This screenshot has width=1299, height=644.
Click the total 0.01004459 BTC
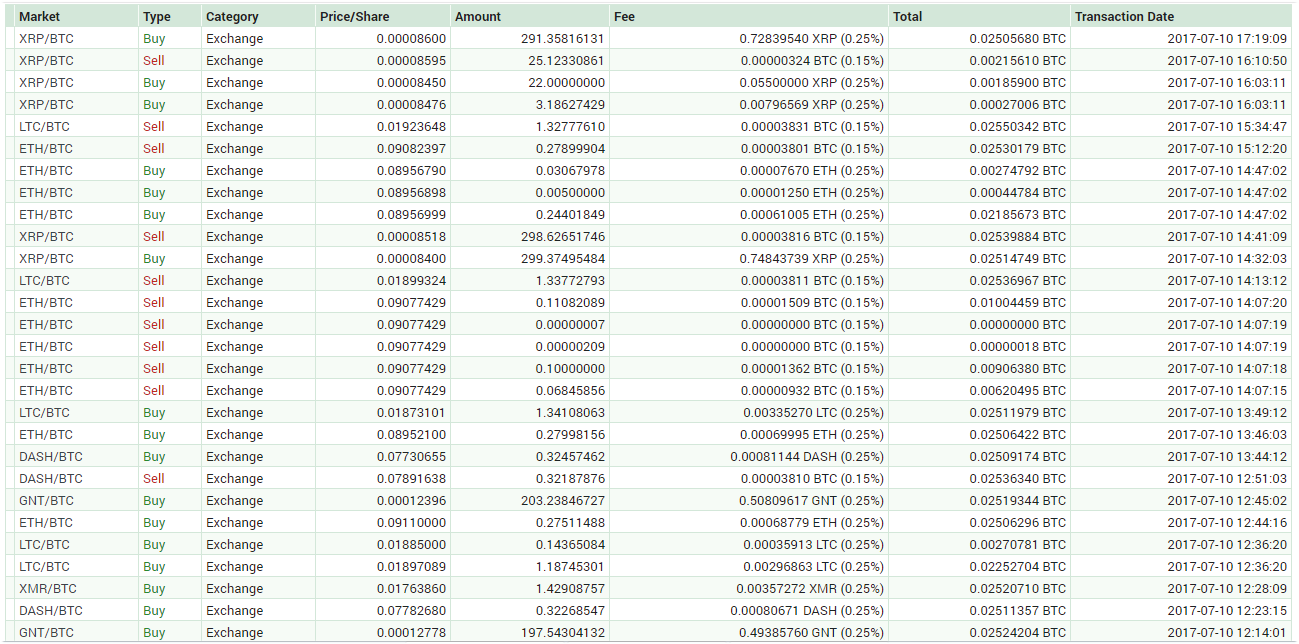coord(1017,302)
